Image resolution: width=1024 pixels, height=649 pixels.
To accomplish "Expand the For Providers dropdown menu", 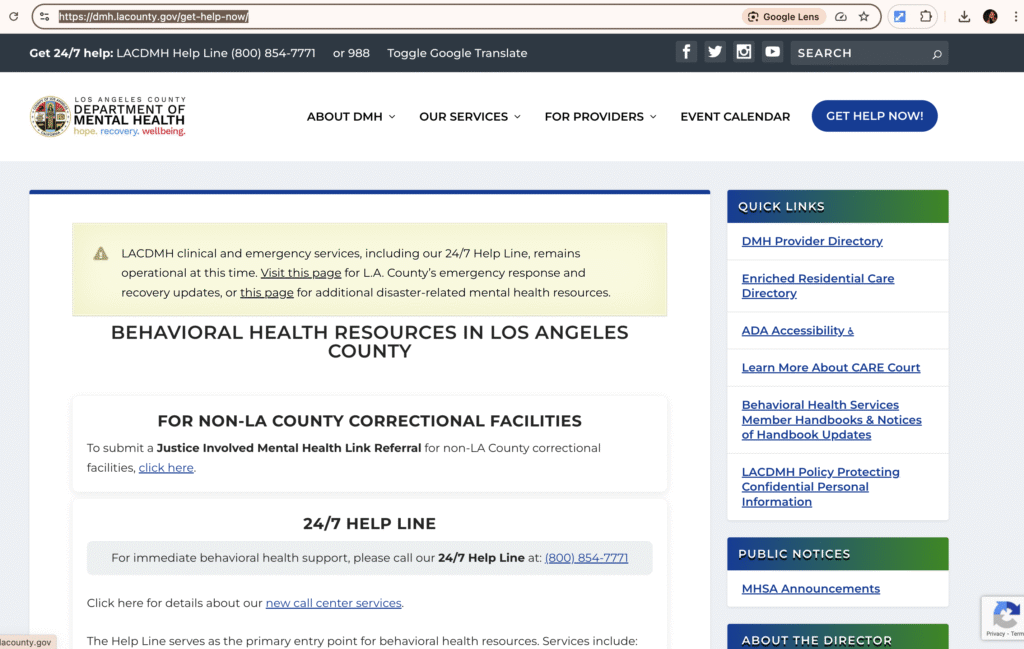I will pyautogui.click(x=600, y=117).
